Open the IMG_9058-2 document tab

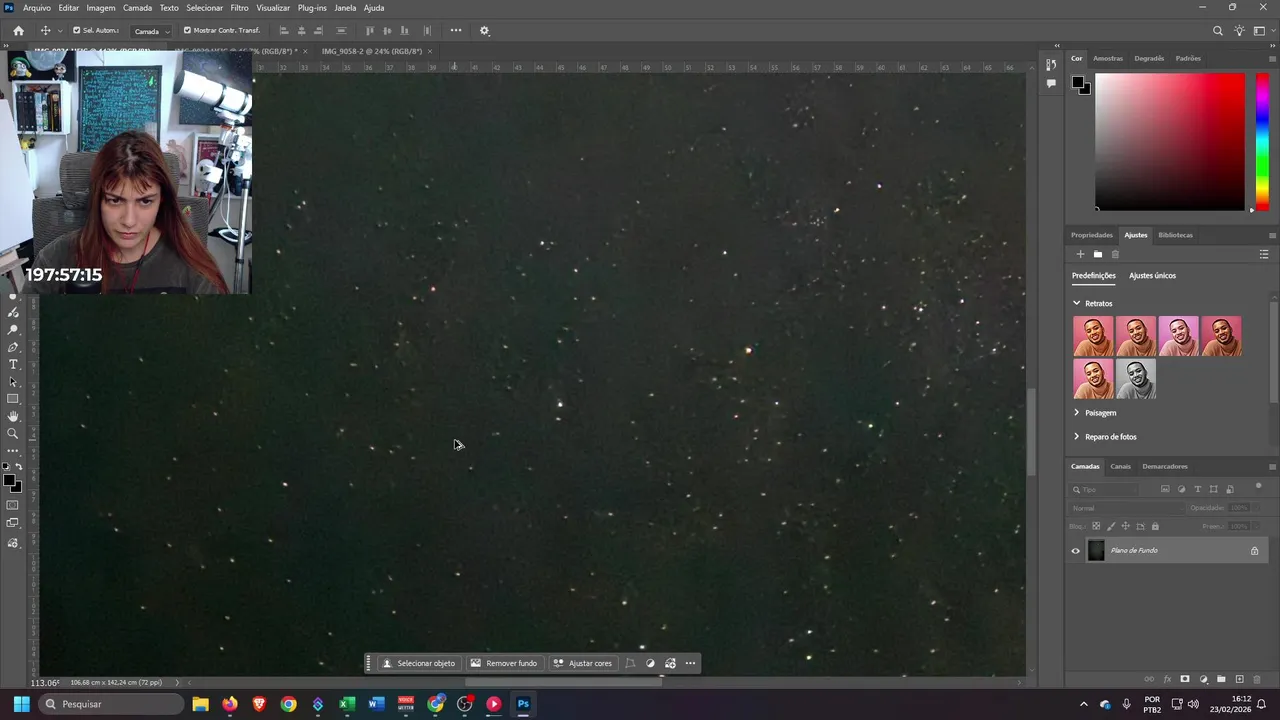coord(371,51)
